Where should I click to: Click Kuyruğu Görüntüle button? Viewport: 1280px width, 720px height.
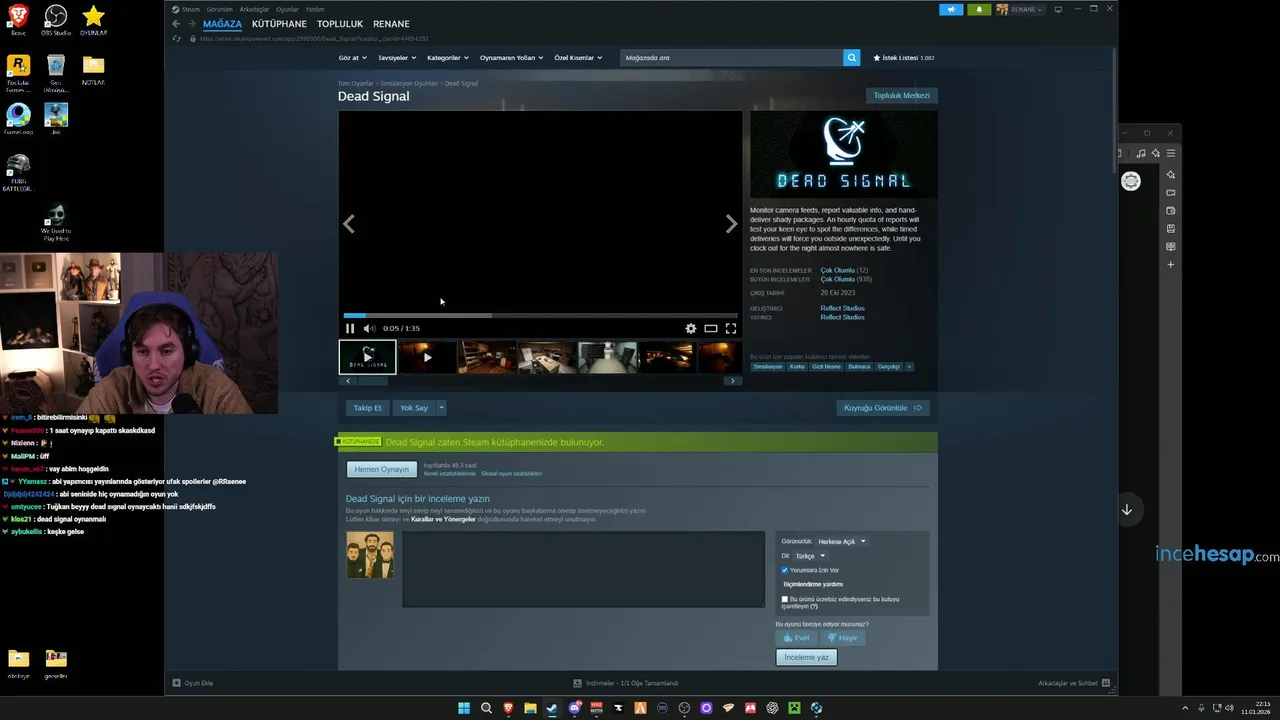tap(883, 408)
